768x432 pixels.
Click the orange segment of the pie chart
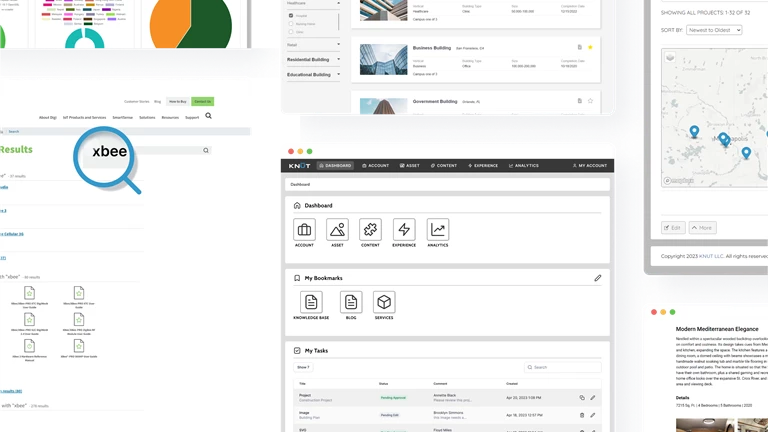(x=169, y=24)
